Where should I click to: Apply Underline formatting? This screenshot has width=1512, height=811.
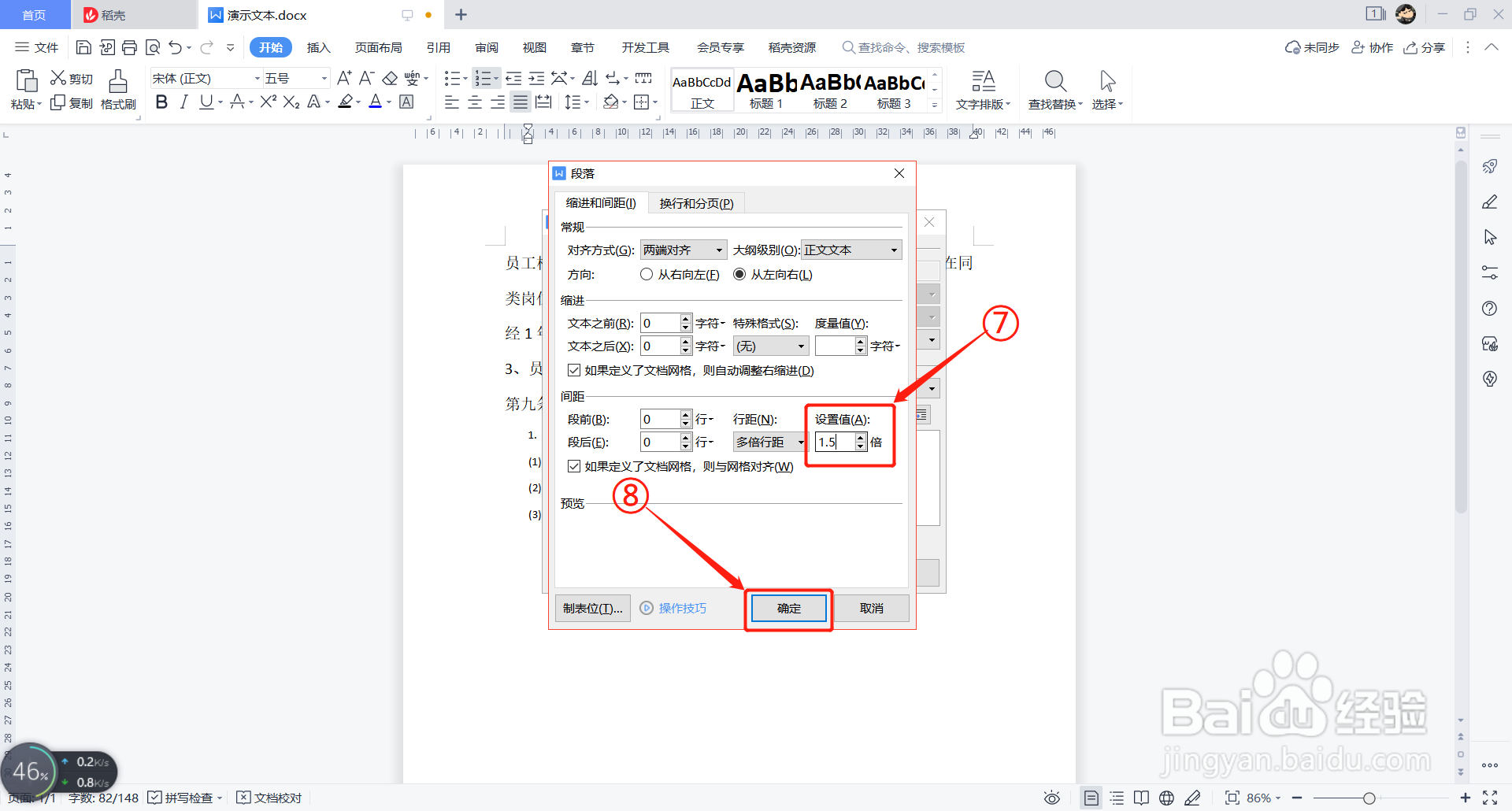click(206, 102)
